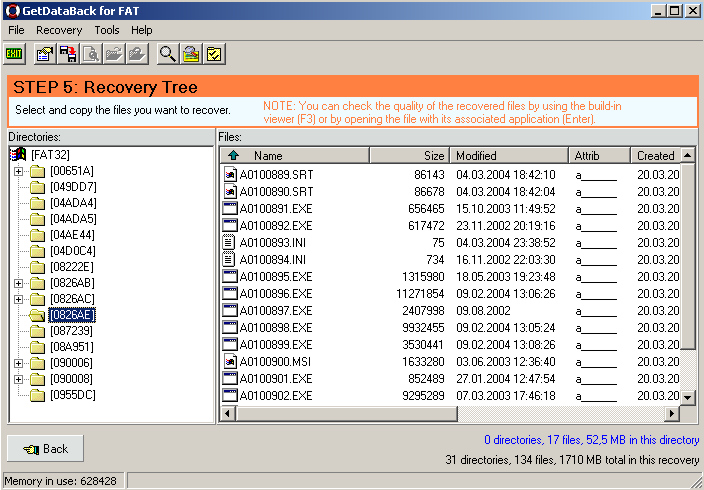Image resolution: width=704 pixels, height=490 pixels.
Task: Go back with the Back button
Action: tap(45, 448)
